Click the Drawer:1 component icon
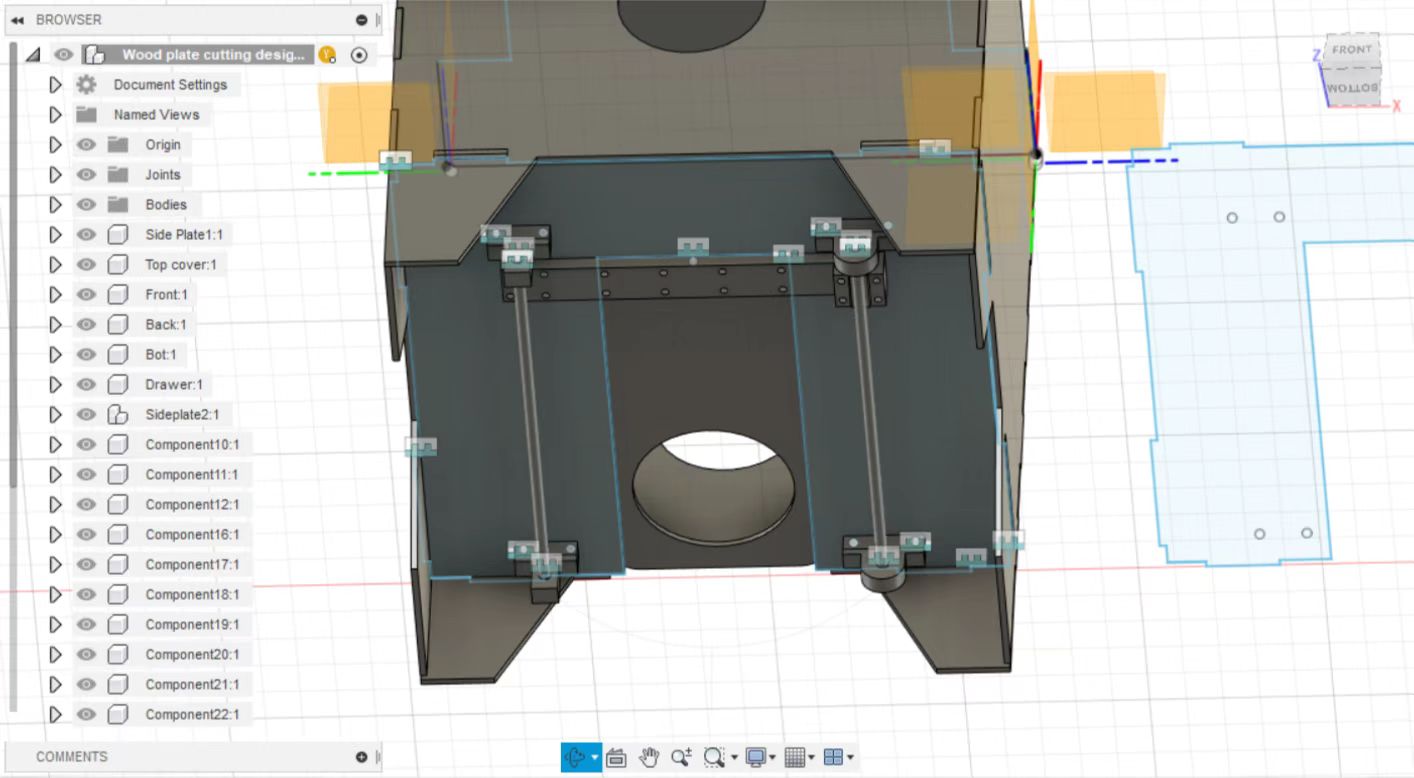 (x=118, y=384)
